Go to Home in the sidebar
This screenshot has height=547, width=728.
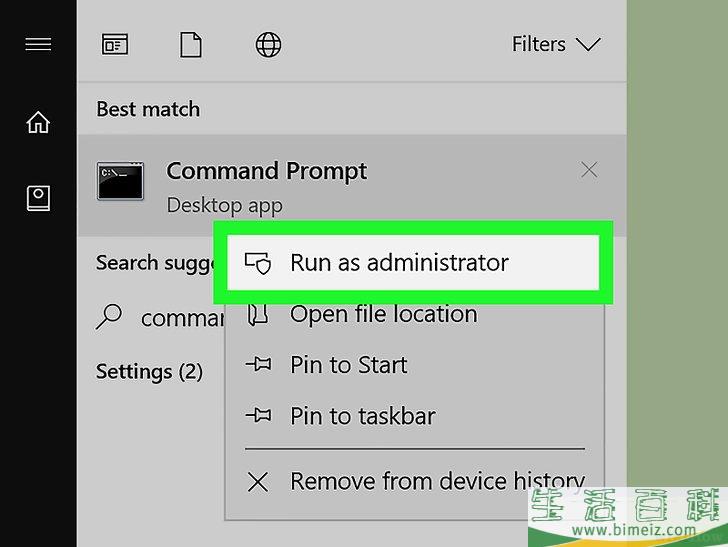[38, 122]
